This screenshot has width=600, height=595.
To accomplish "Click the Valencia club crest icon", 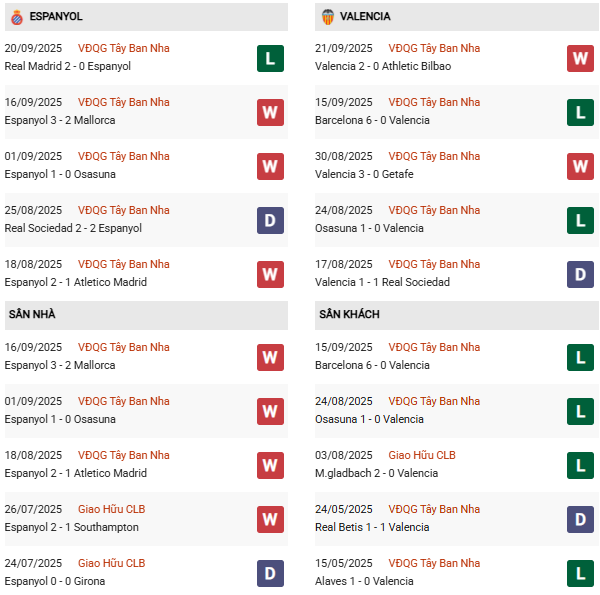I will (327, 17).
